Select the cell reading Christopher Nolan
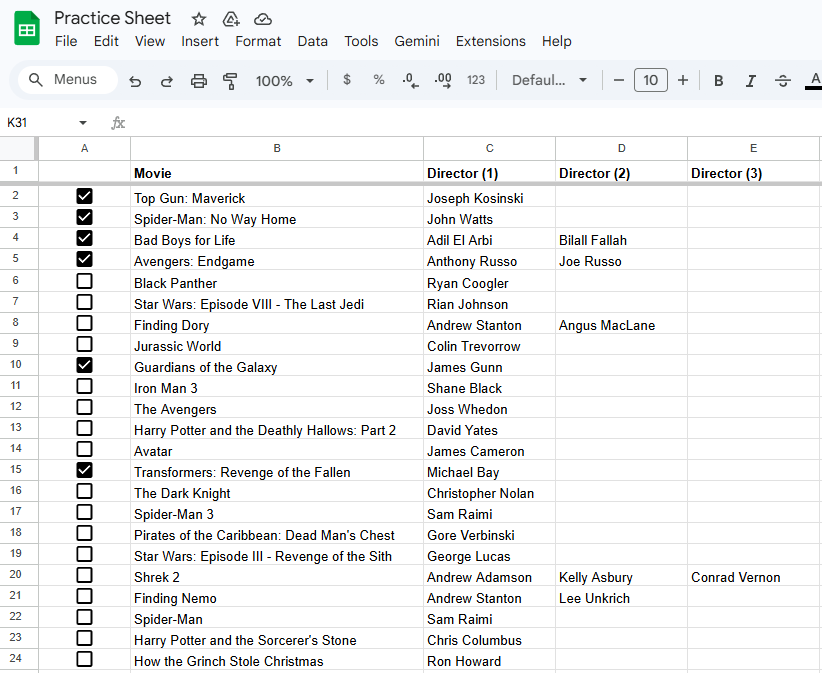The image size is (822, 673). (490, 493)
